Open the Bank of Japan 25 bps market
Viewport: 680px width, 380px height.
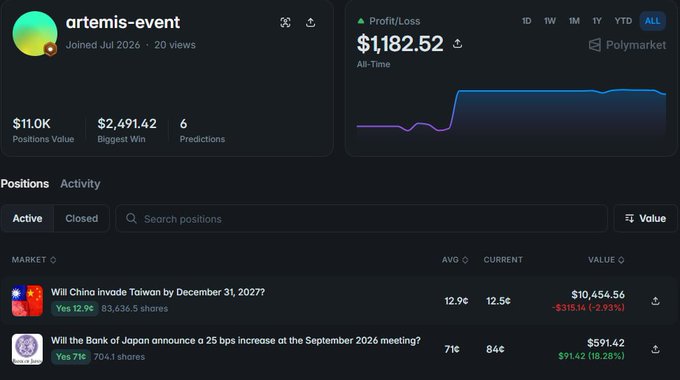[235, 341]
